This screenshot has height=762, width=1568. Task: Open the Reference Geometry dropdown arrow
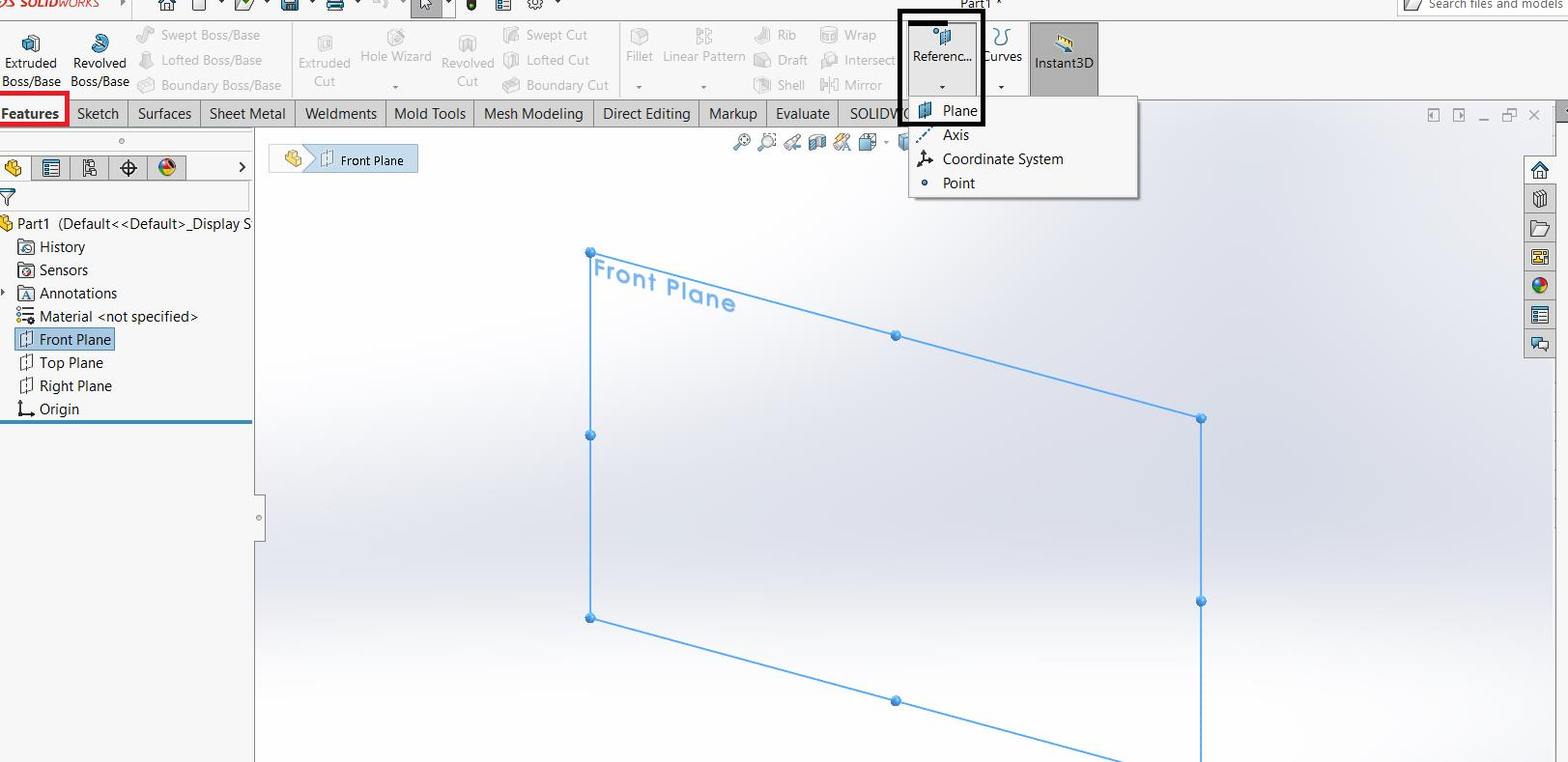point(942,87)
